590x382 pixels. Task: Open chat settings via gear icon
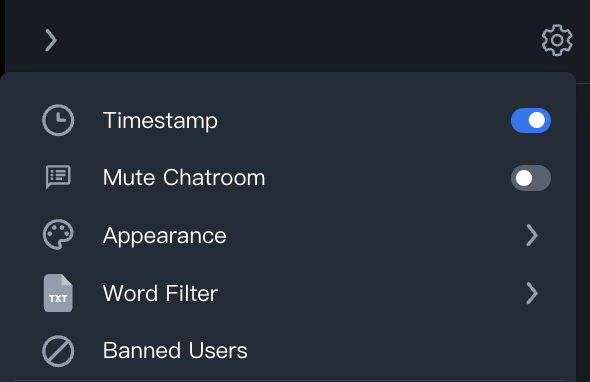[x=557, y=40]
